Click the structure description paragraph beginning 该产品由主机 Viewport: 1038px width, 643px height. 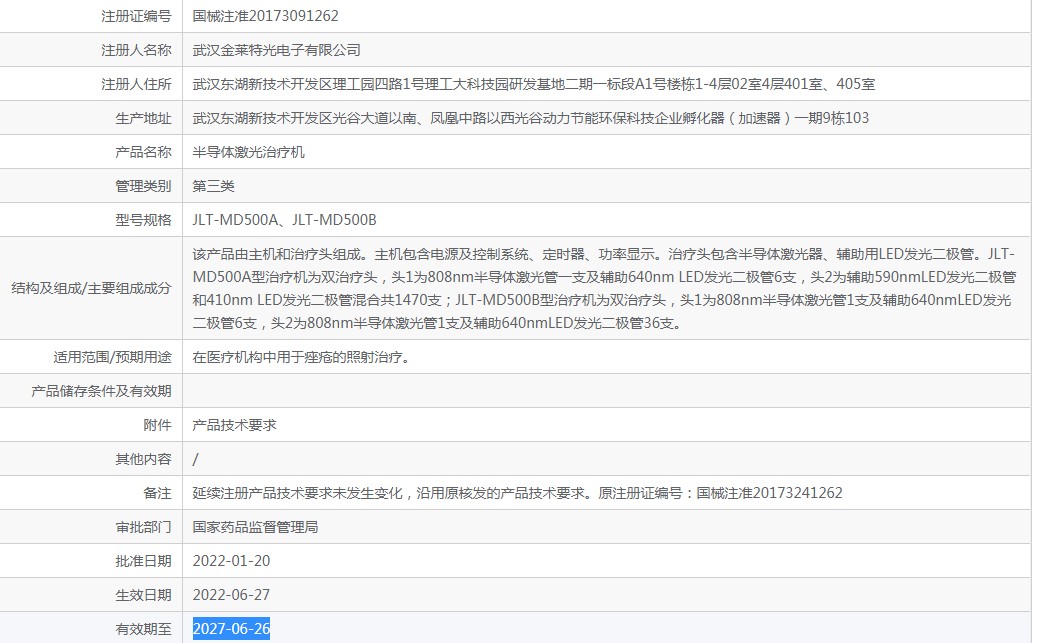pyautogui.click(x=604, y=288)
